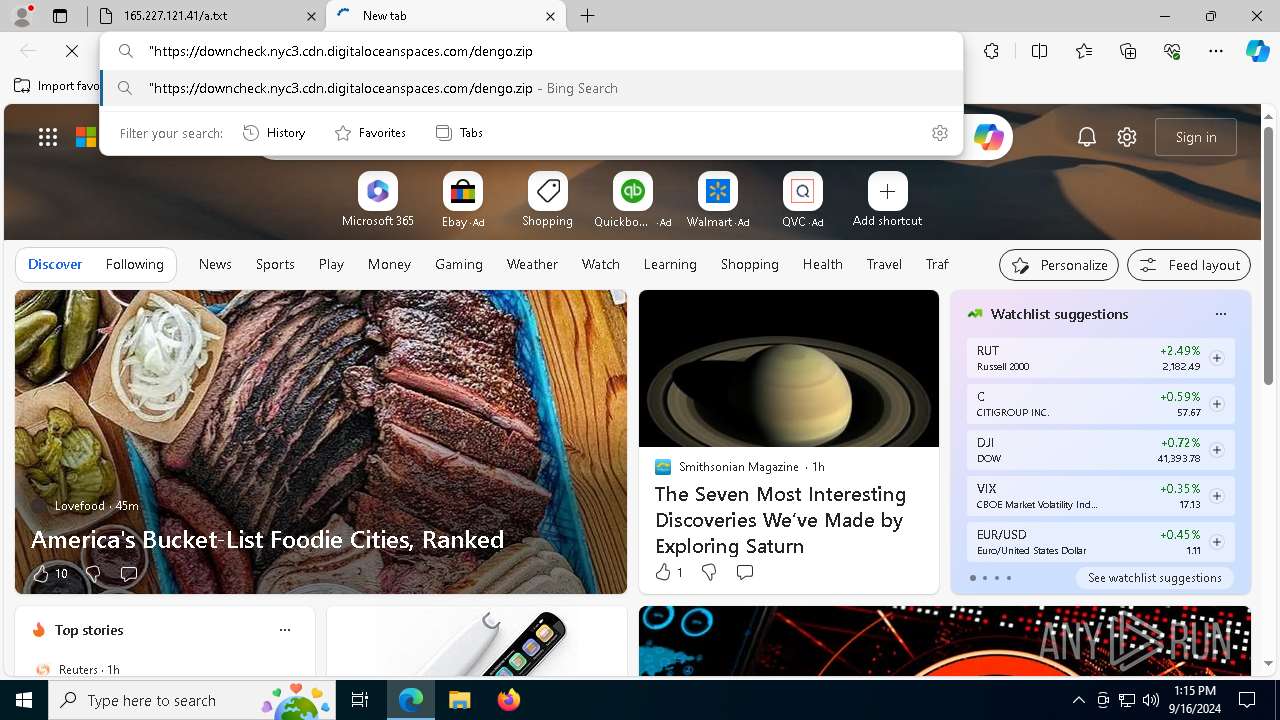The width and height of the screenshot is (1280, 720).
Task: Add RUT Russell 2000 to watchlist
Action: coord(1217,358)
